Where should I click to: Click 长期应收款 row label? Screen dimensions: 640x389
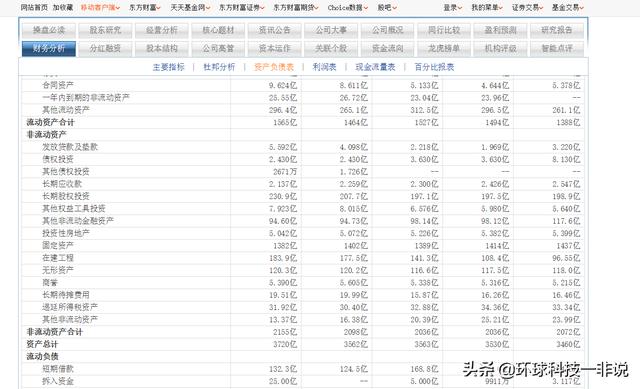point(62,184)
